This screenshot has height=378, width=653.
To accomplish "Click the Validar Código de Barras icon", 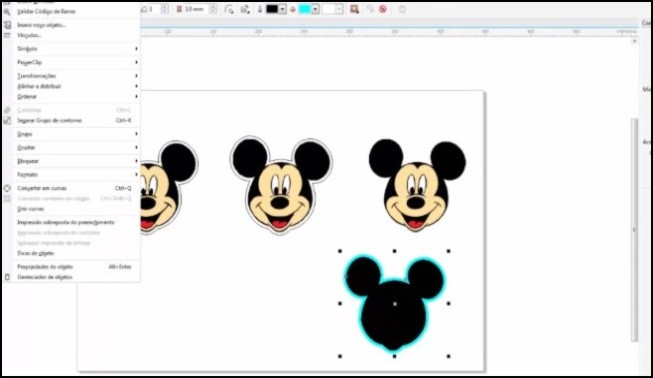I will point(7,12).
